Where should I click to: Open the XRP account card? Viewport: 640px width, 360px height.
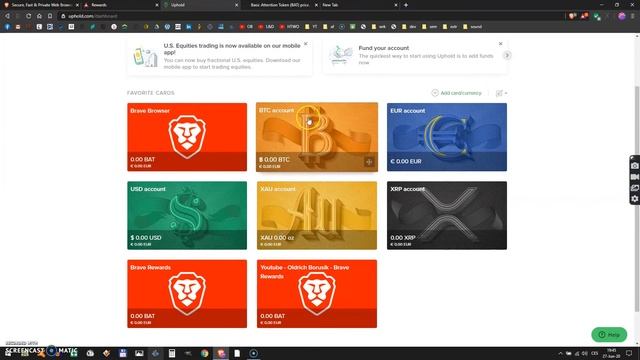(447, 215)
